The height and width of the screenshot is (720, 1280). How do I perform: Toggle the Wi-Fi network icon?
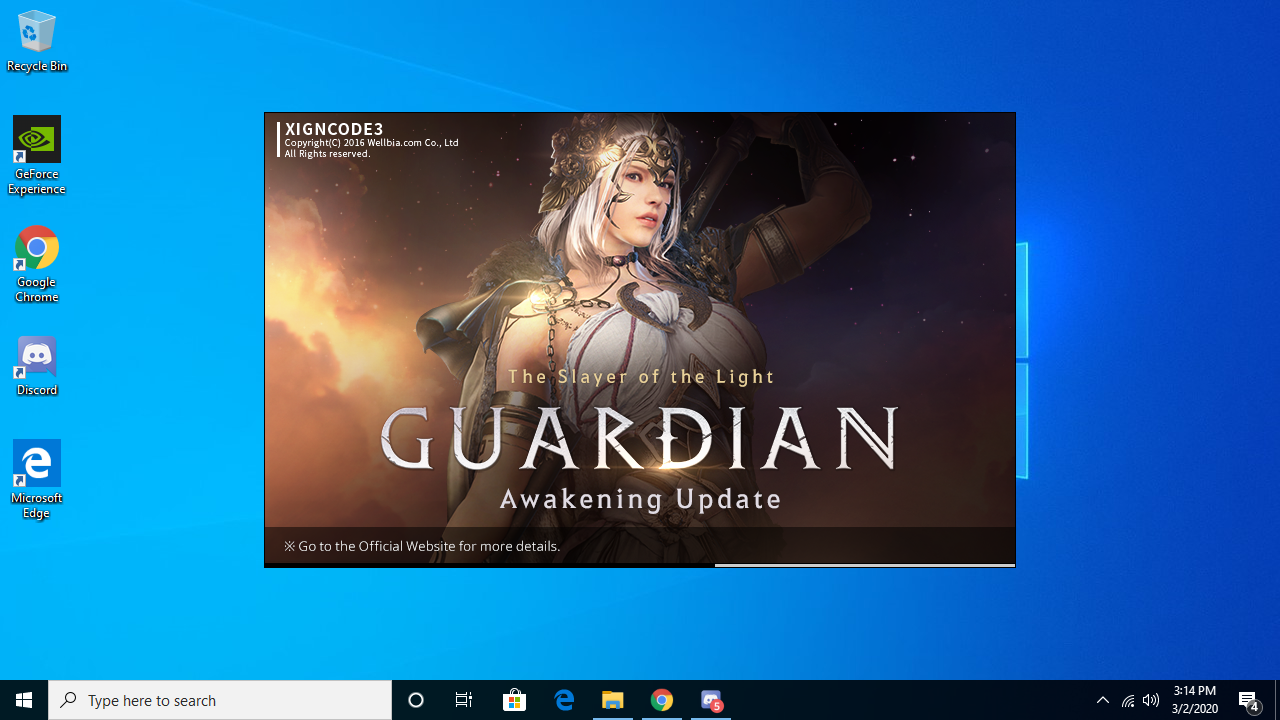pos(1128,700)
